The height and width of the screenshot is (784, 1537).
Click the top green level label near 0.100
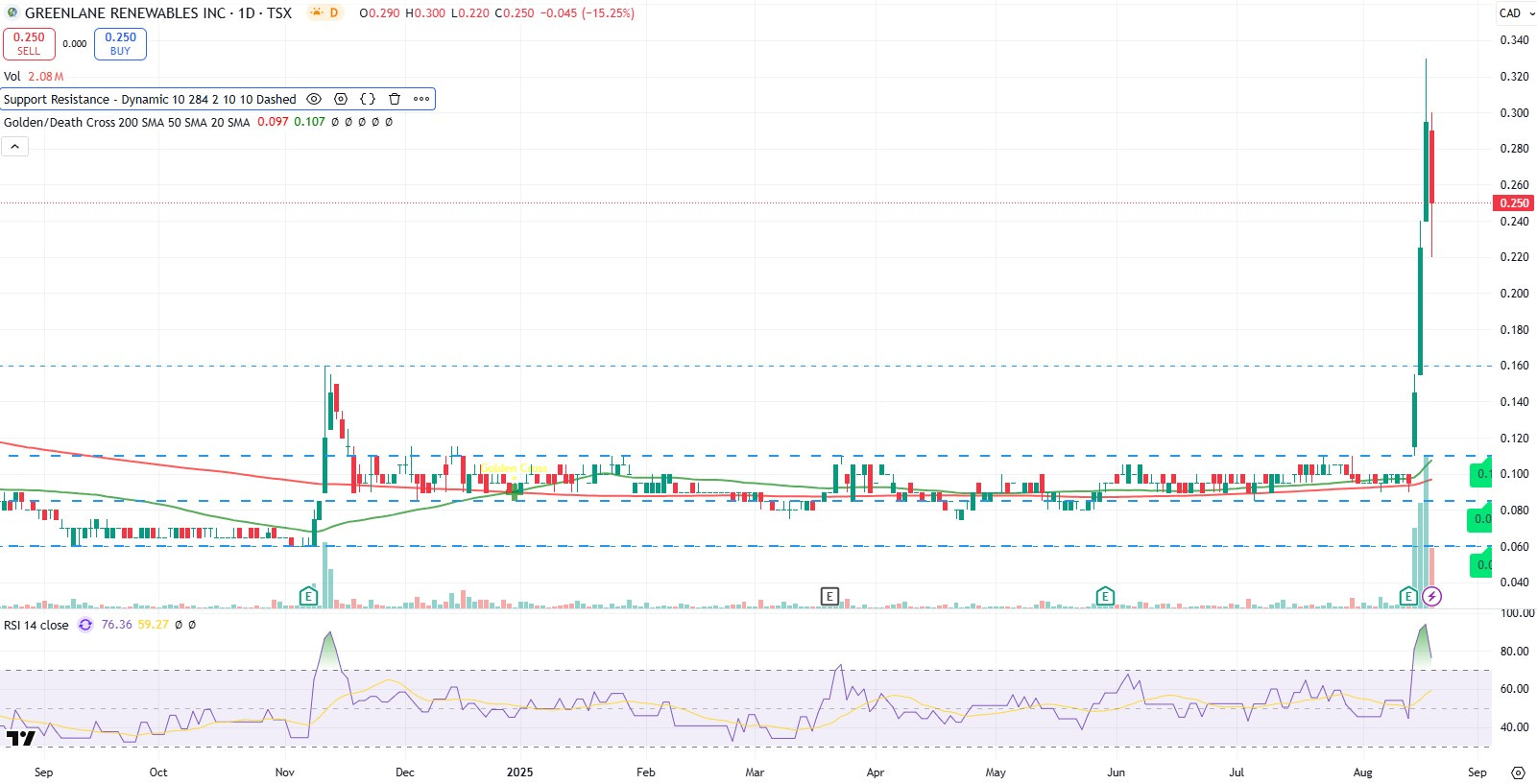click(1482, 474)
